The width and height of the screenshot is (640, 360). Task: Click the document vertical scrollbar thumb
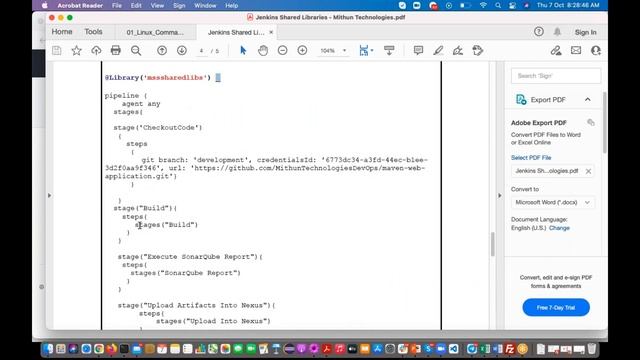click(x=493, y=244)
